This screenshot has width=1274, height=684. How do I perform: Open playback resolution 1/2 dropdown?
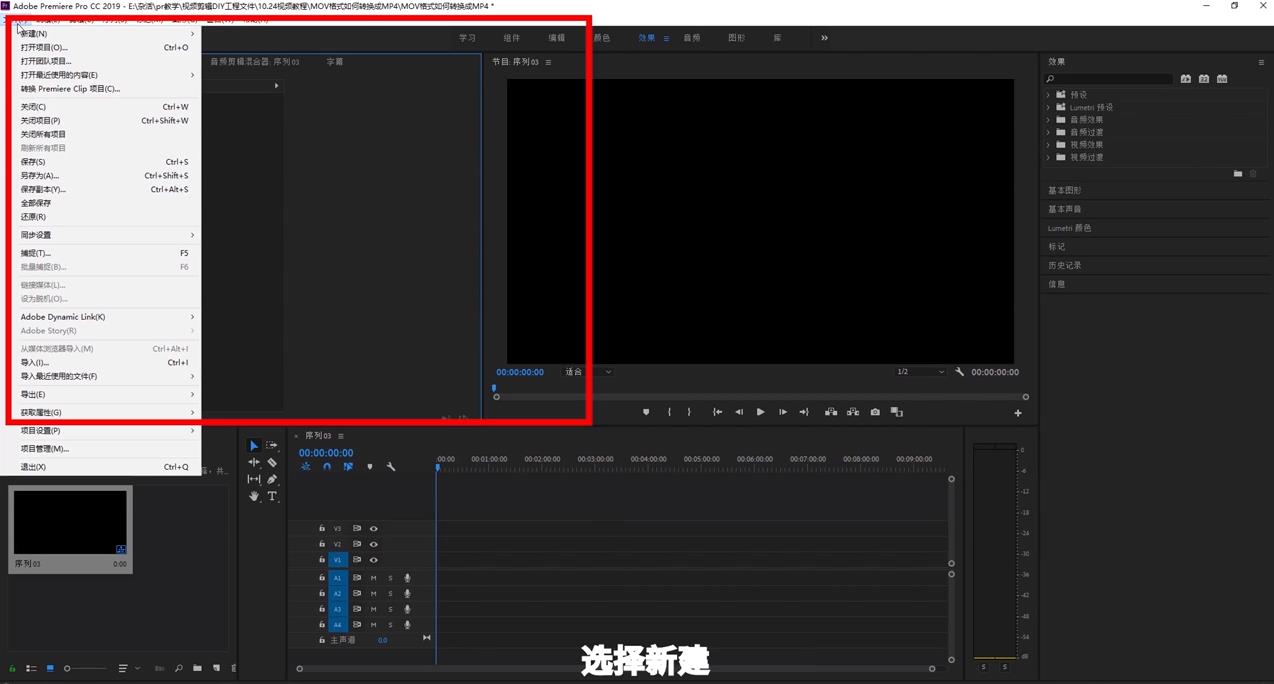pos(921,372)
